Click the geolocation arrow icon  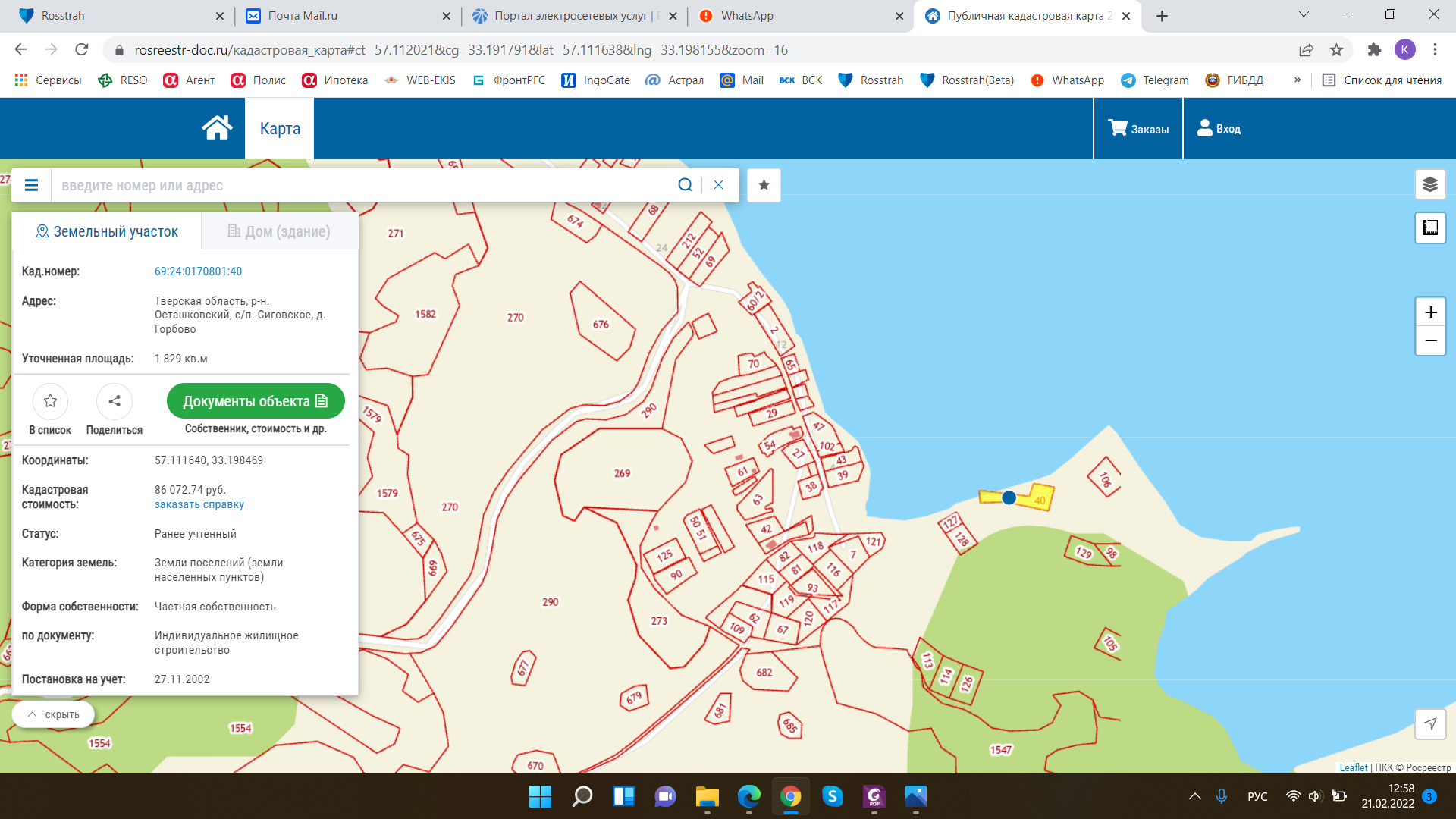(x=1430, y=723)
